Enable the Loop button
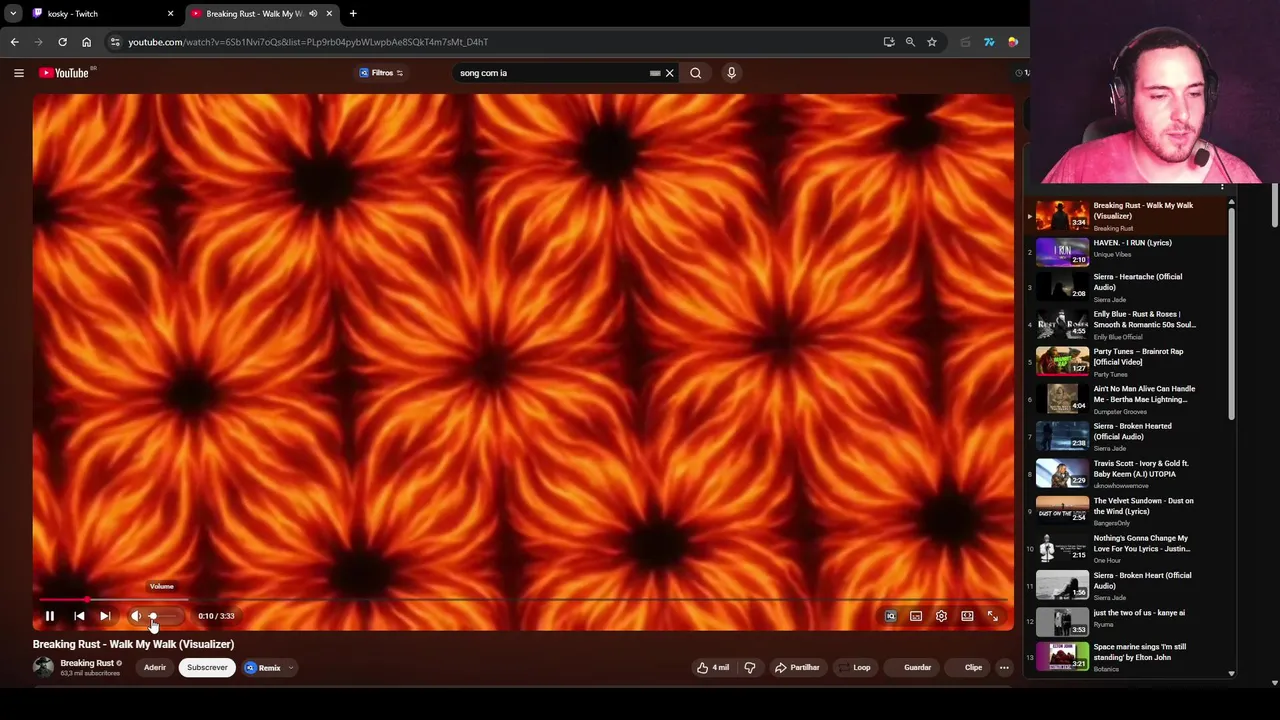The height and width of the screenshot is (720, 1280). point(854,667)
